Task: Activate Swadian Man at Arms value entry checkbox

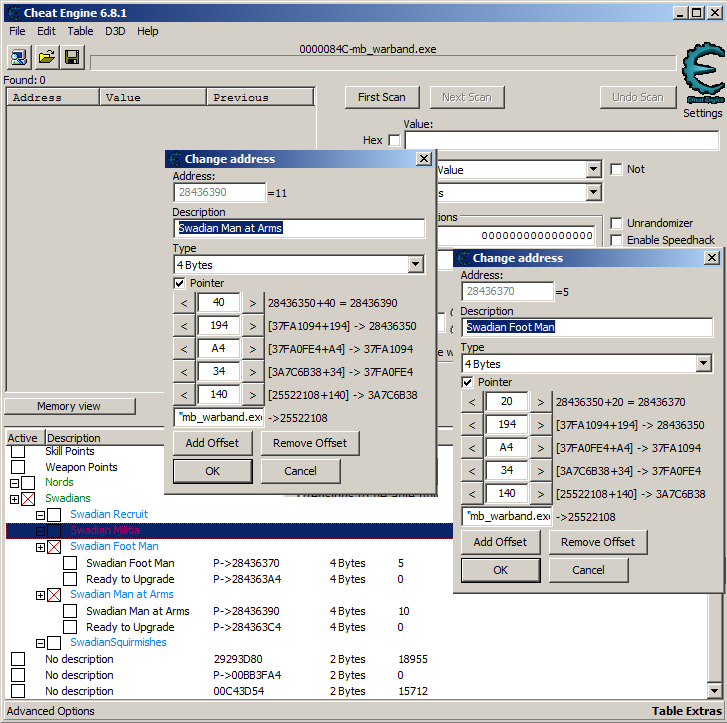Action: click(70, 611)
